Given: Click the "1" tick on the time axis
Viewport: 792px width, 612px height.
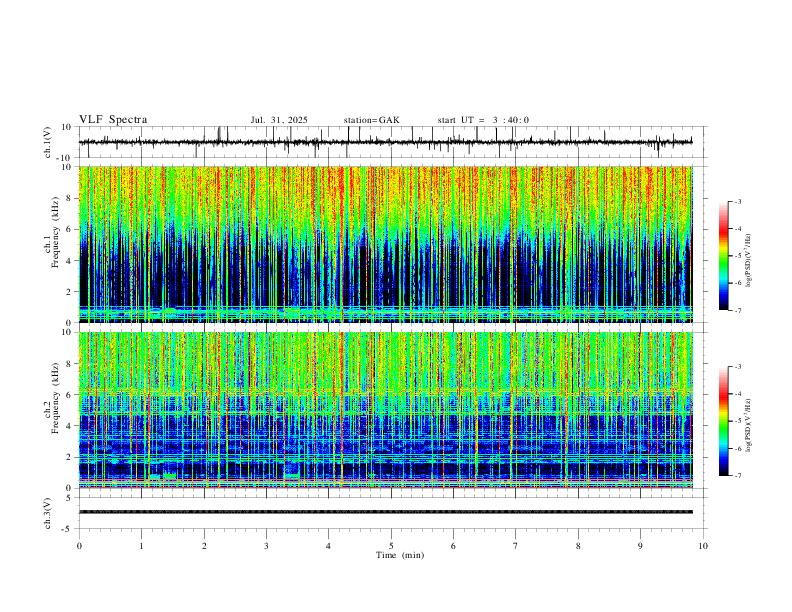Looking at the screenshot, I should point(141,546).
